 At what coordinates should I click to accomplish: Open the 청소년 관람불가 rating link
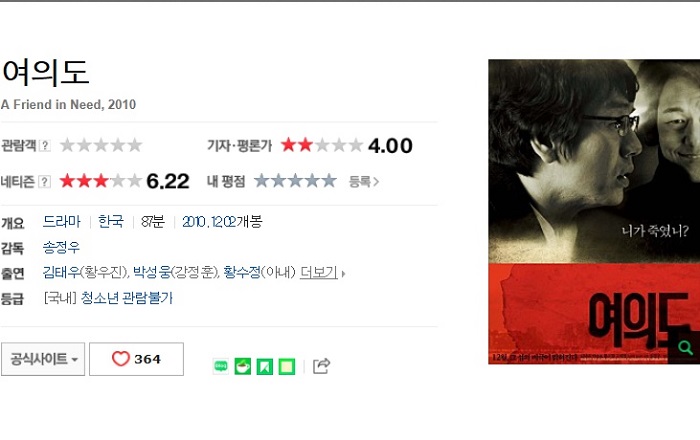coord(126,298)
